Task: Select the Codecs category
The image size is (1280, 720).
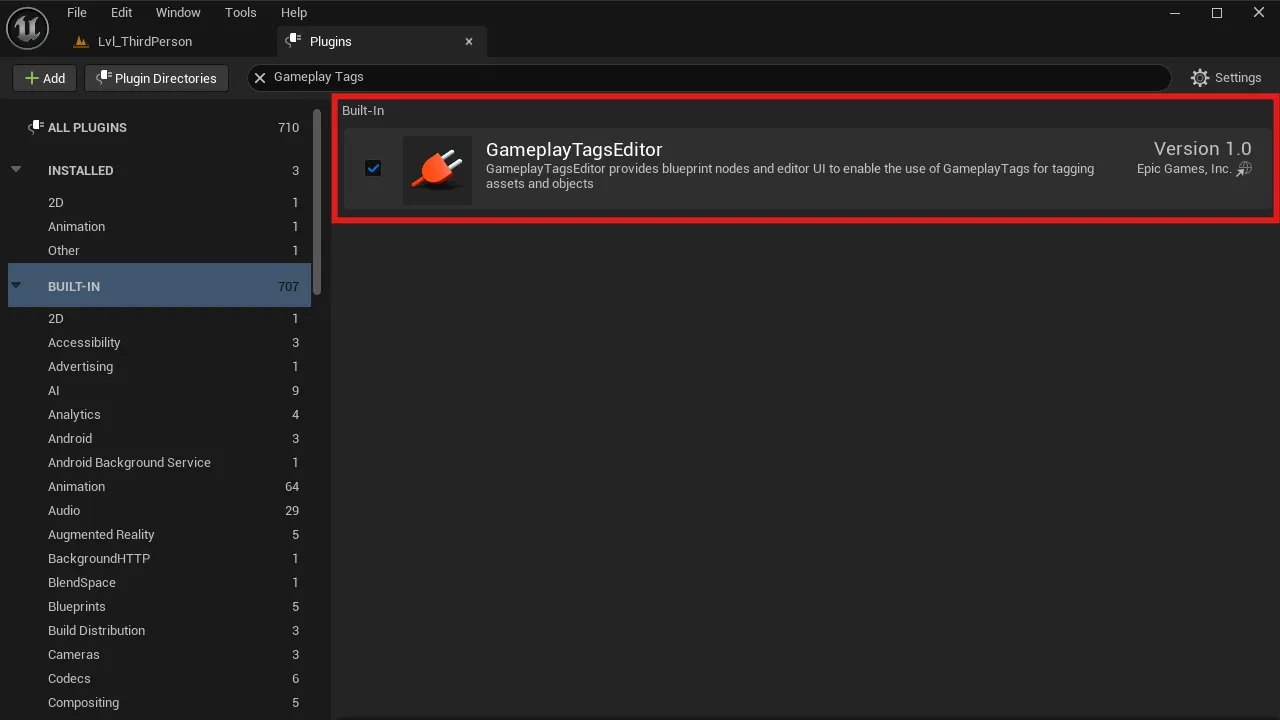Action: coord(159,678)
